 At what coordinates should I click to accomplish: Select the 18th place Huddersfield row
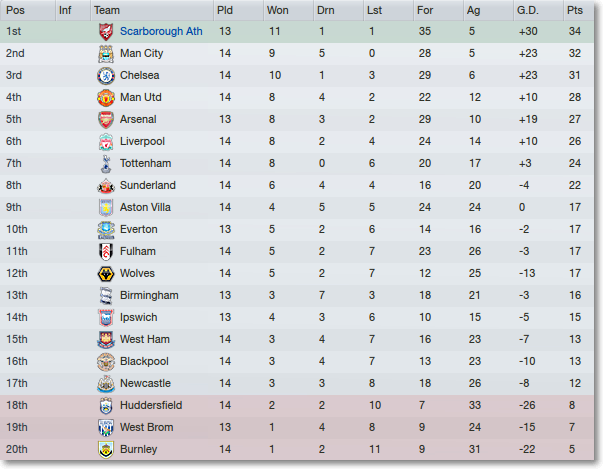[x=297, y=406]
